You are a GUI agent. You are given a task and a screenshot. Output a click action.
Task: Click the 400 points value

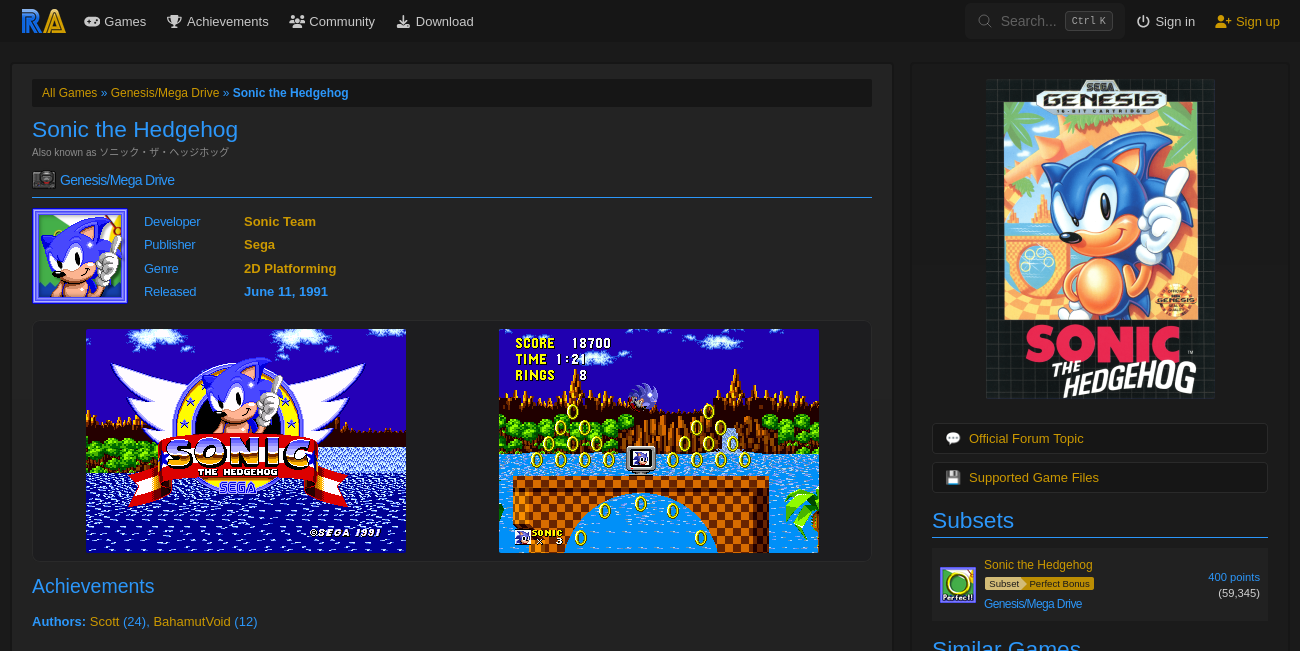tap(1234, 577)
